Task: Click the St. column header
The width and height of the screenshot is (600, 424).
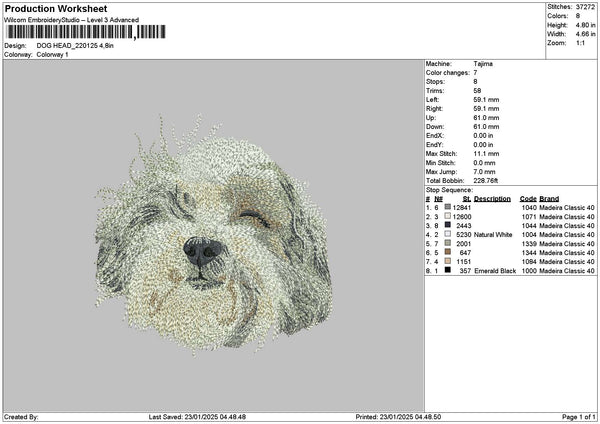Action: 466,198
